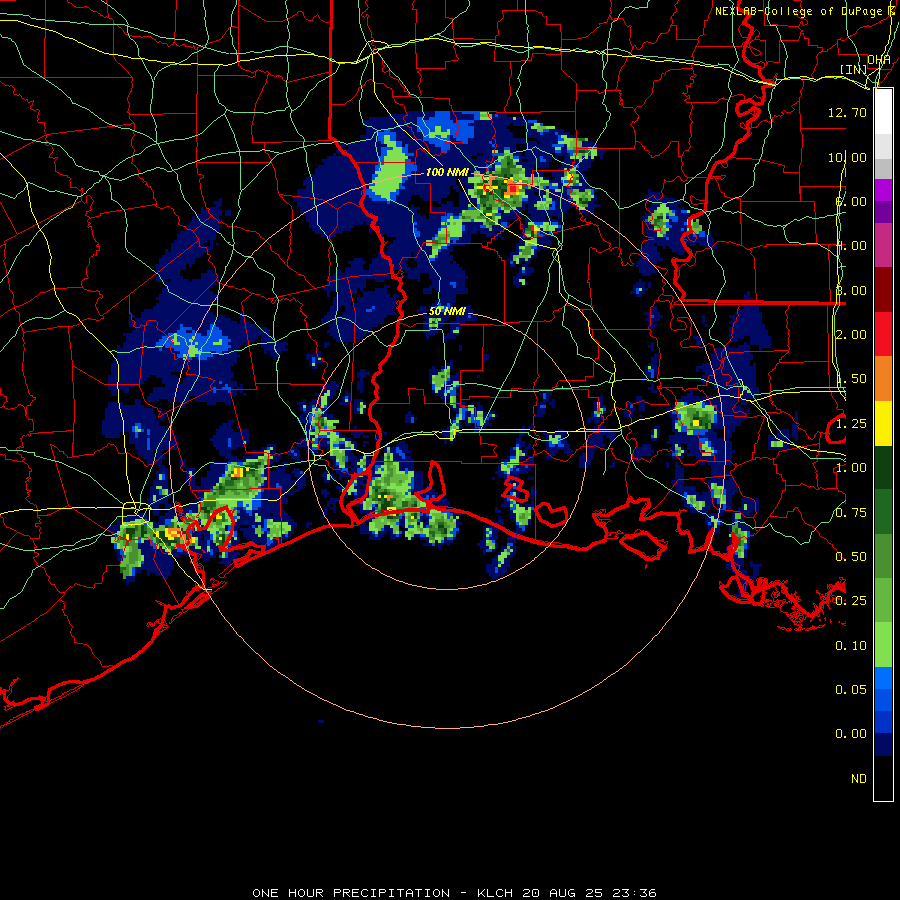The image size is (900, 900).
Task: Click the 1.25 legend value
Action: 851,424
